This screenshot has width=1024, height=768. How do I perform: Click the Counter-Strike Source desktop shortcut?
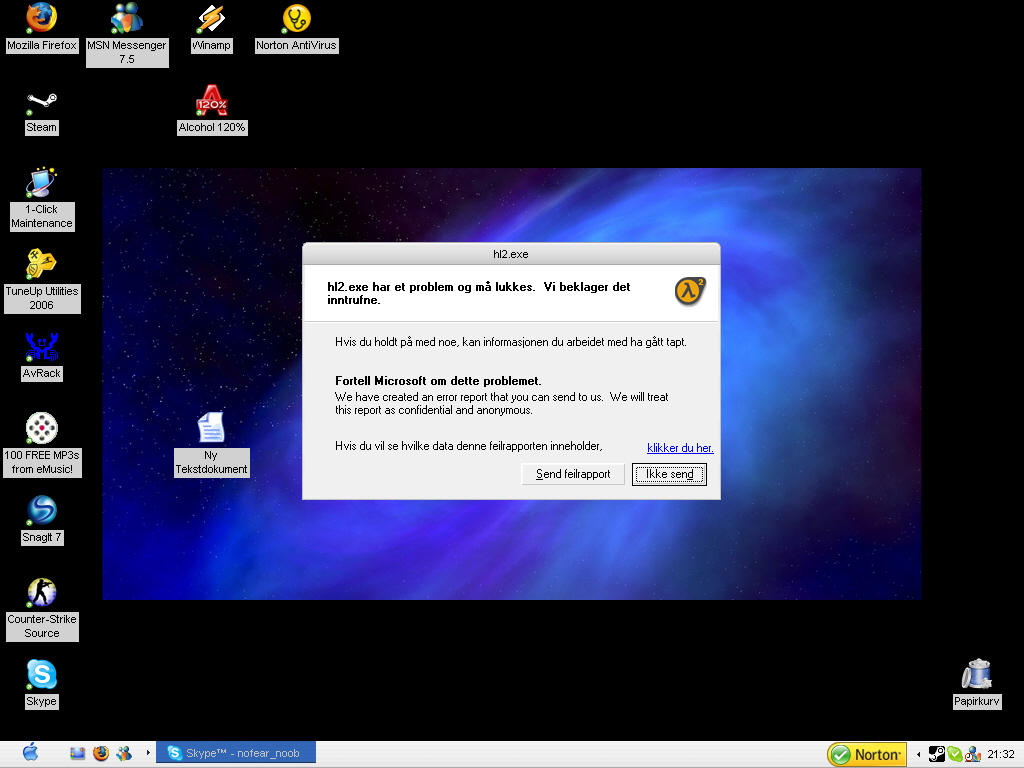pos(42,609)
